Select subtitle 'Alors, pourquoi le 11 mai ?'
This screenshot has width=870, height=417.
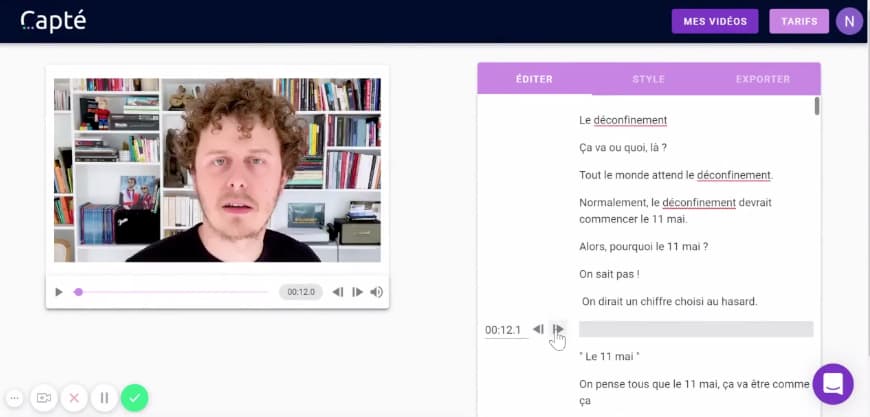pyautogui.click(x=643, y=247)
